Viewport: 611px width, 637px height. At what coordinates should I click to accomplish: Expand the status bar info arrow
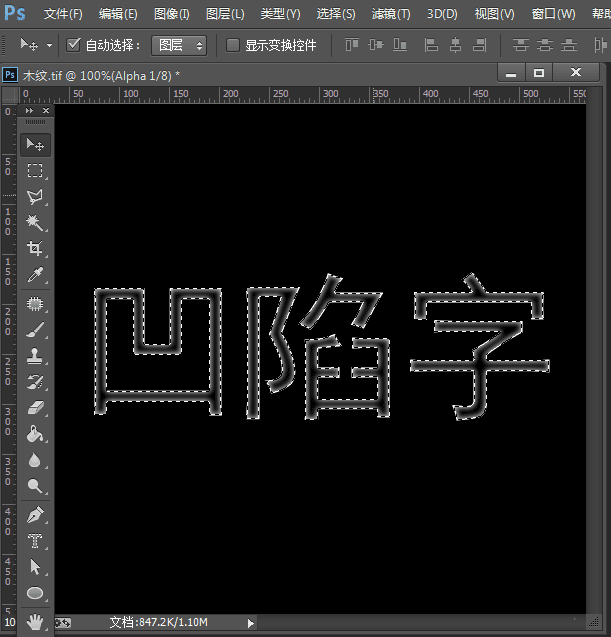pyautogui.click(x=251, y=623)
